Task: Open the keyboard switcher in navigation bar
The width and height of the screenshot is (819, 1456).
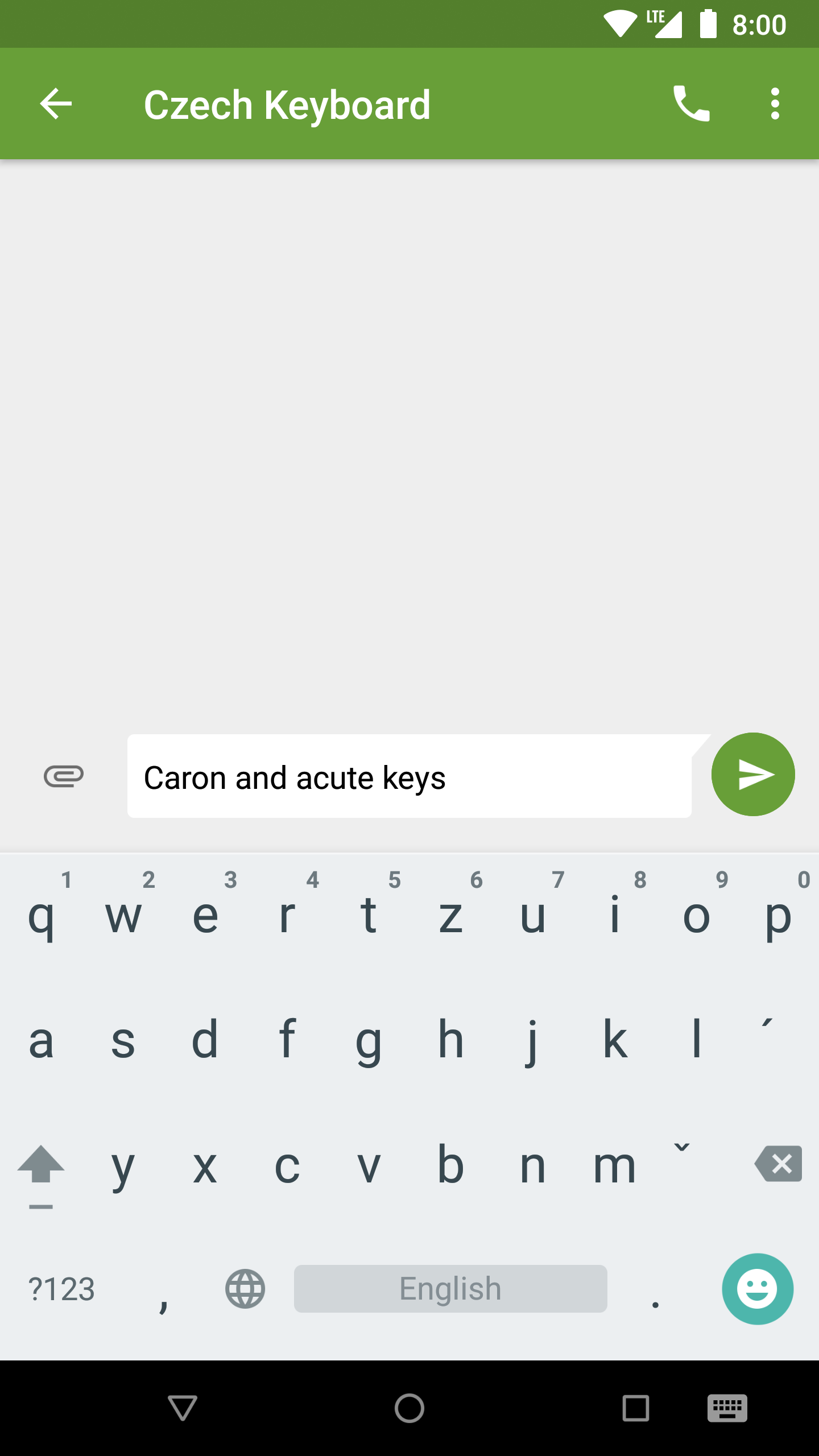Action: 727,1408
